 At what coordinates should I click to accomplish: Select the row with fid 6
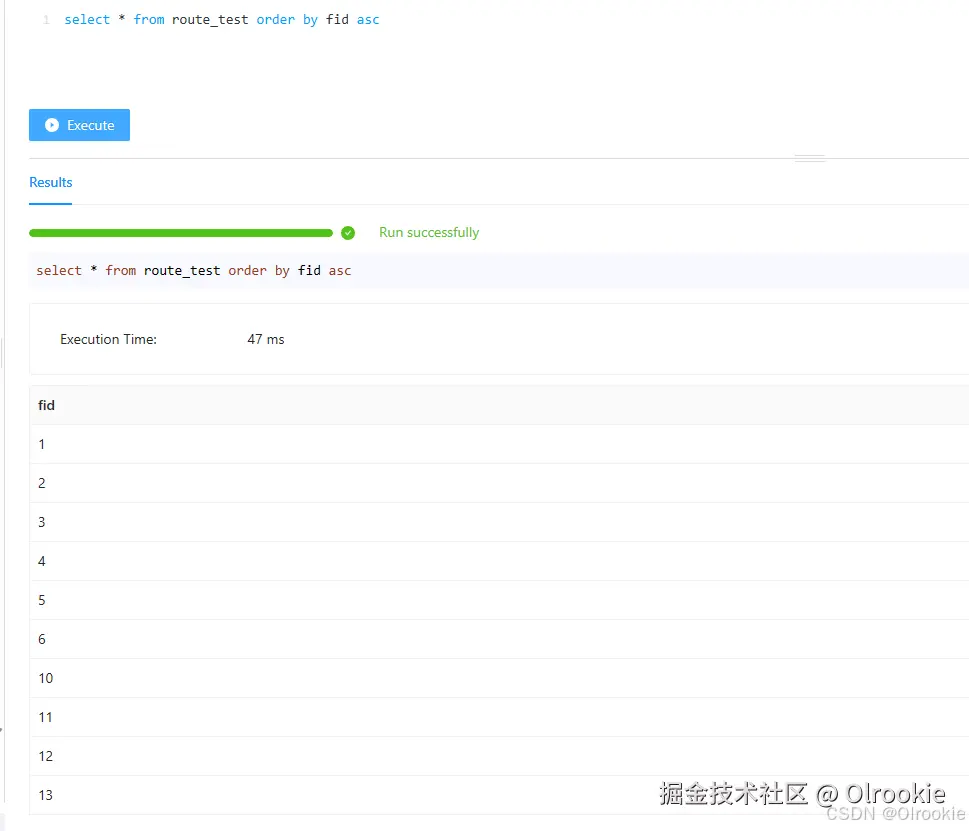click(x=41, y=639)
